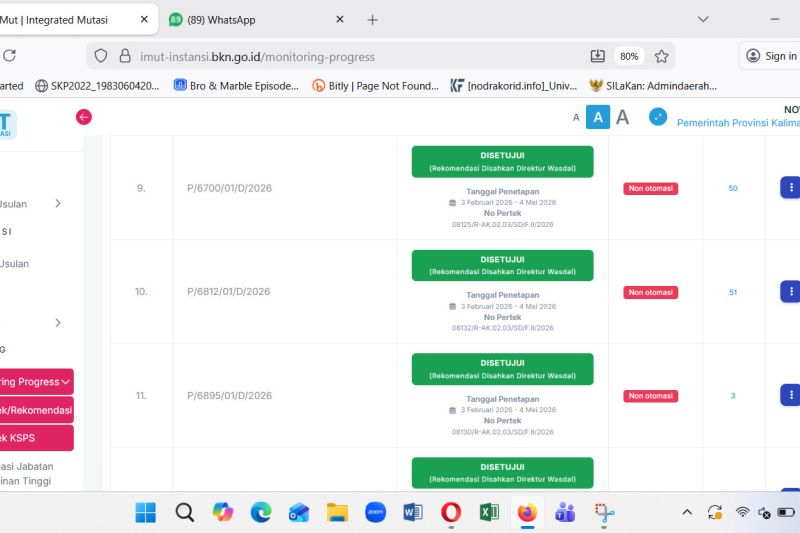Open the Bitly Page Not Found bookmark
The image size is (800, 533).
tap(376, 86)
